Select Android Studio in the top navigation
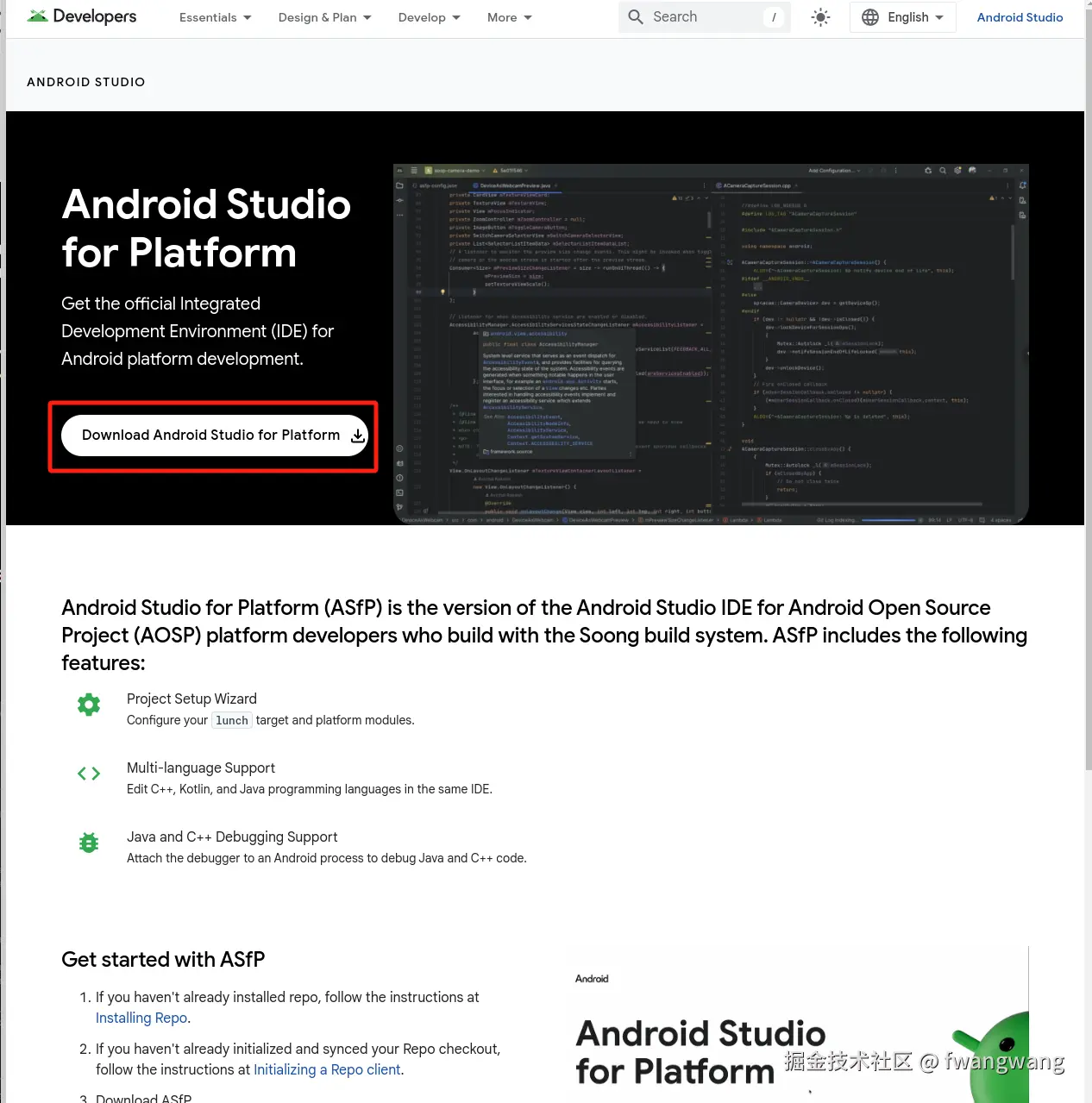 (1020, 16)
